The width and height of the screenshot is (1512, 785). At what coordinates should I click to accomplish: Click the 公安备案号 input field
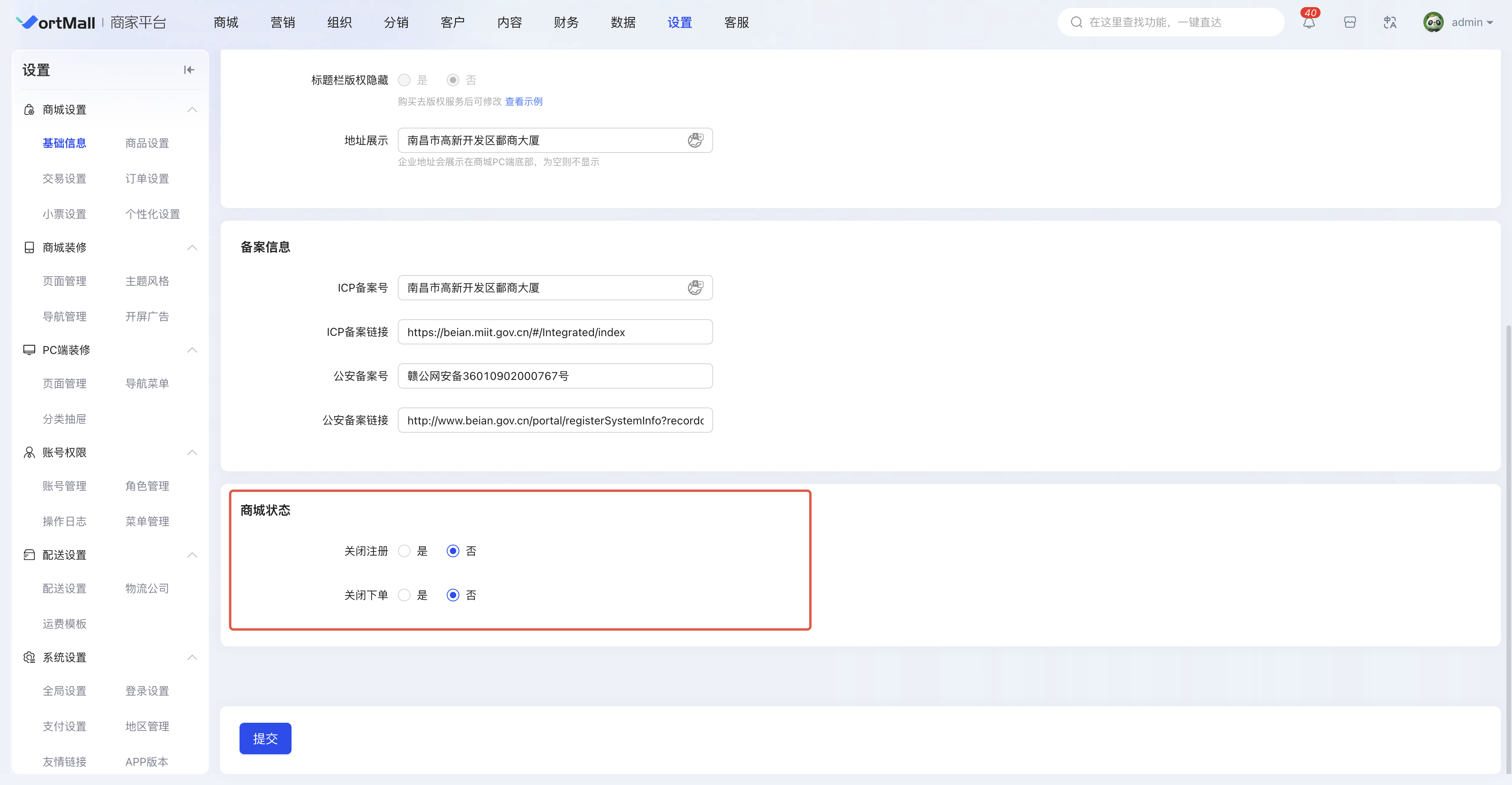(555, 376)
